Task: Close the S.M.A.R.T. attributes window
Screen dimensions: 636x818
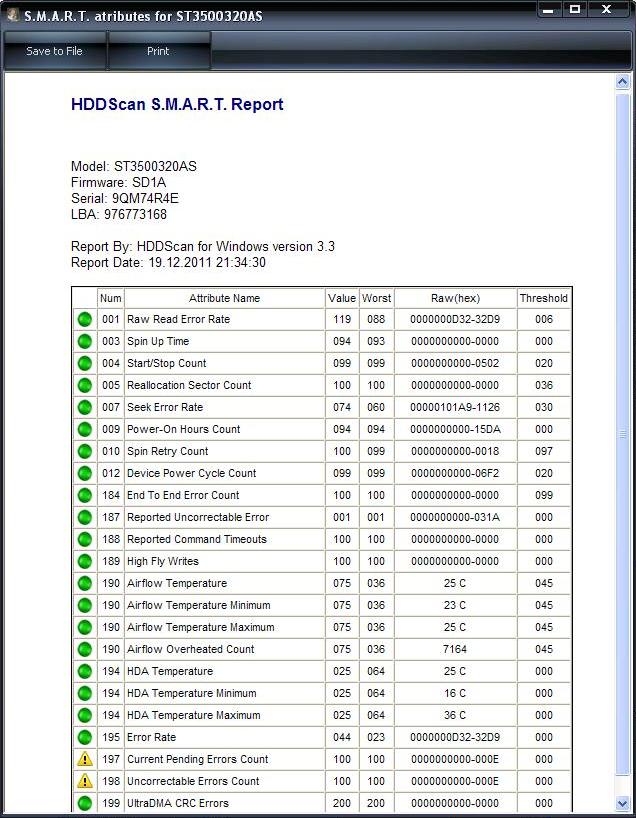Action: [x=607, y=9]
